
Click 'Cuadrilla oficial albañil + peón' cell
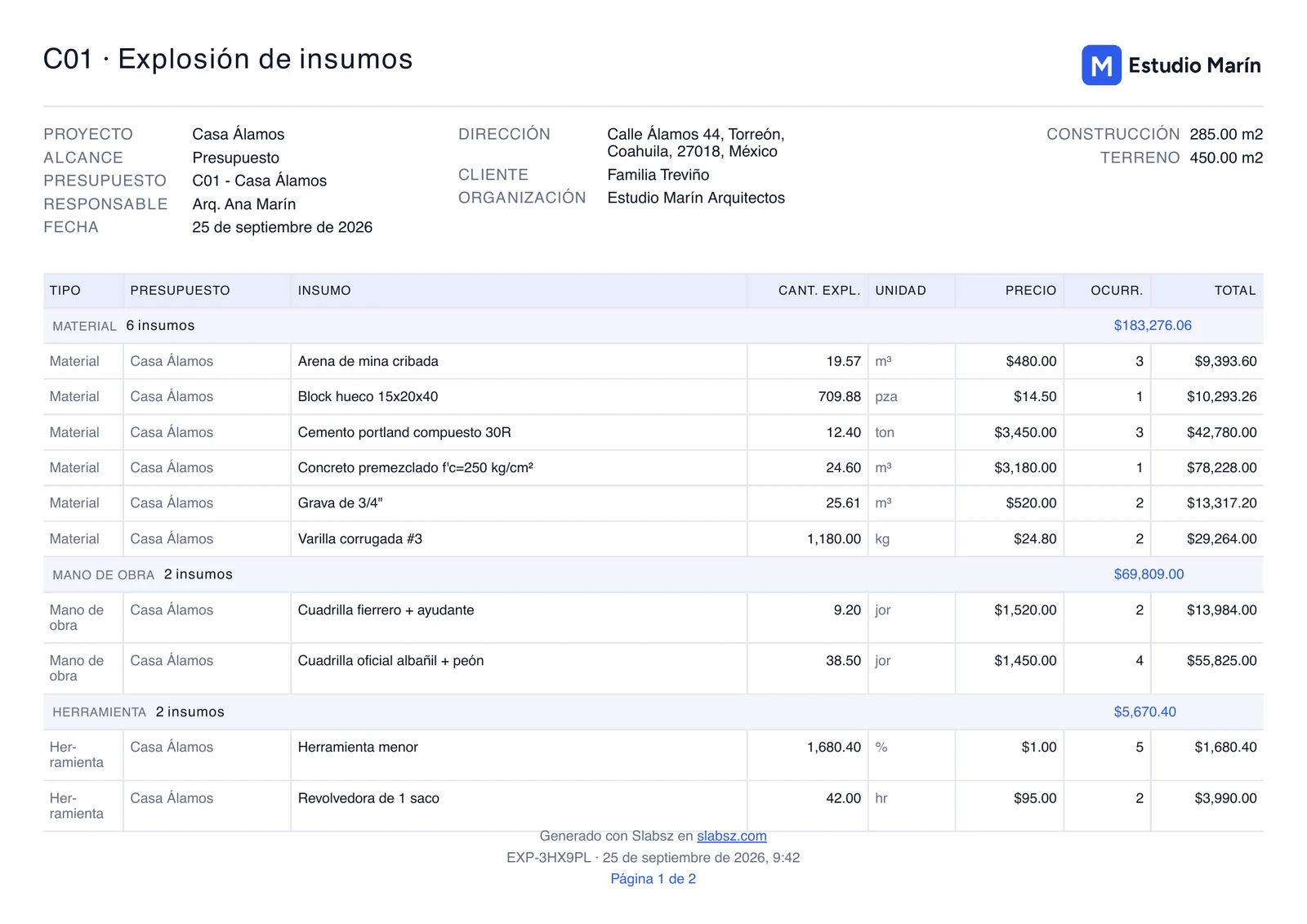pos(390,660)
